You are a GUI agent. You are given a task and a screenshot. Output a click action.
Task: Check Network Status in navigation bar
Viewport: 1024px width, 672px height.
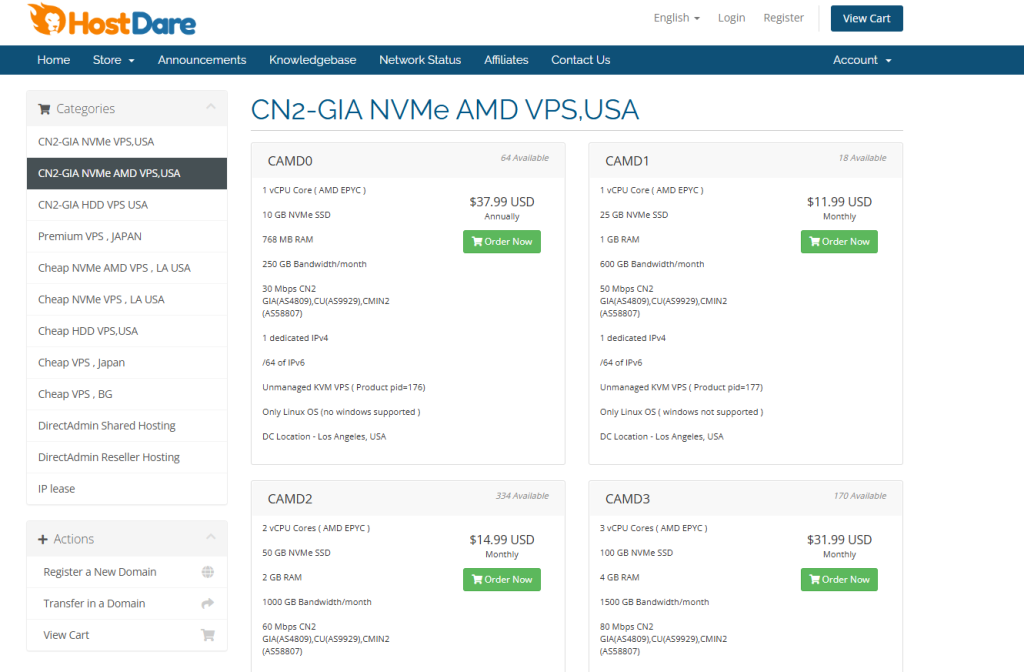tap(420, 60)
